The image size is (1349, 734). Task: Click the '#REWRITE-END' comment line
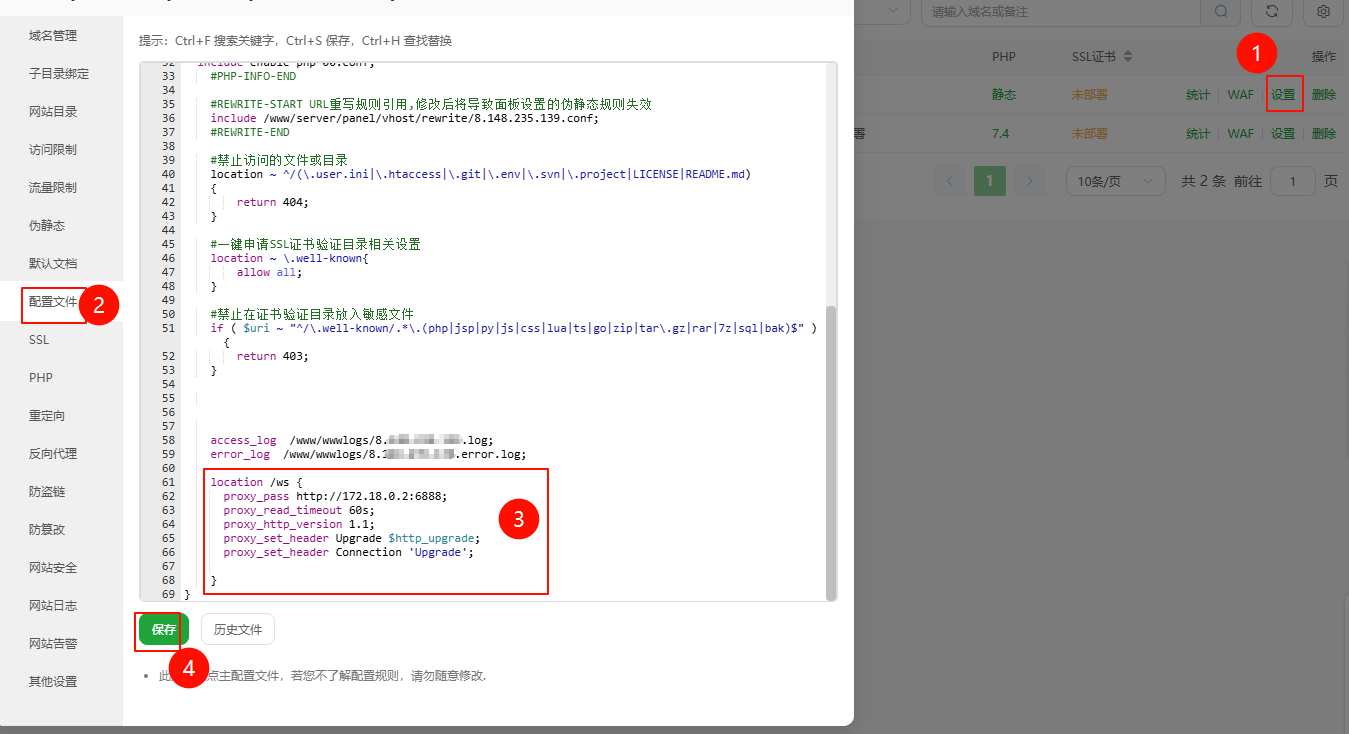[250, 132]
